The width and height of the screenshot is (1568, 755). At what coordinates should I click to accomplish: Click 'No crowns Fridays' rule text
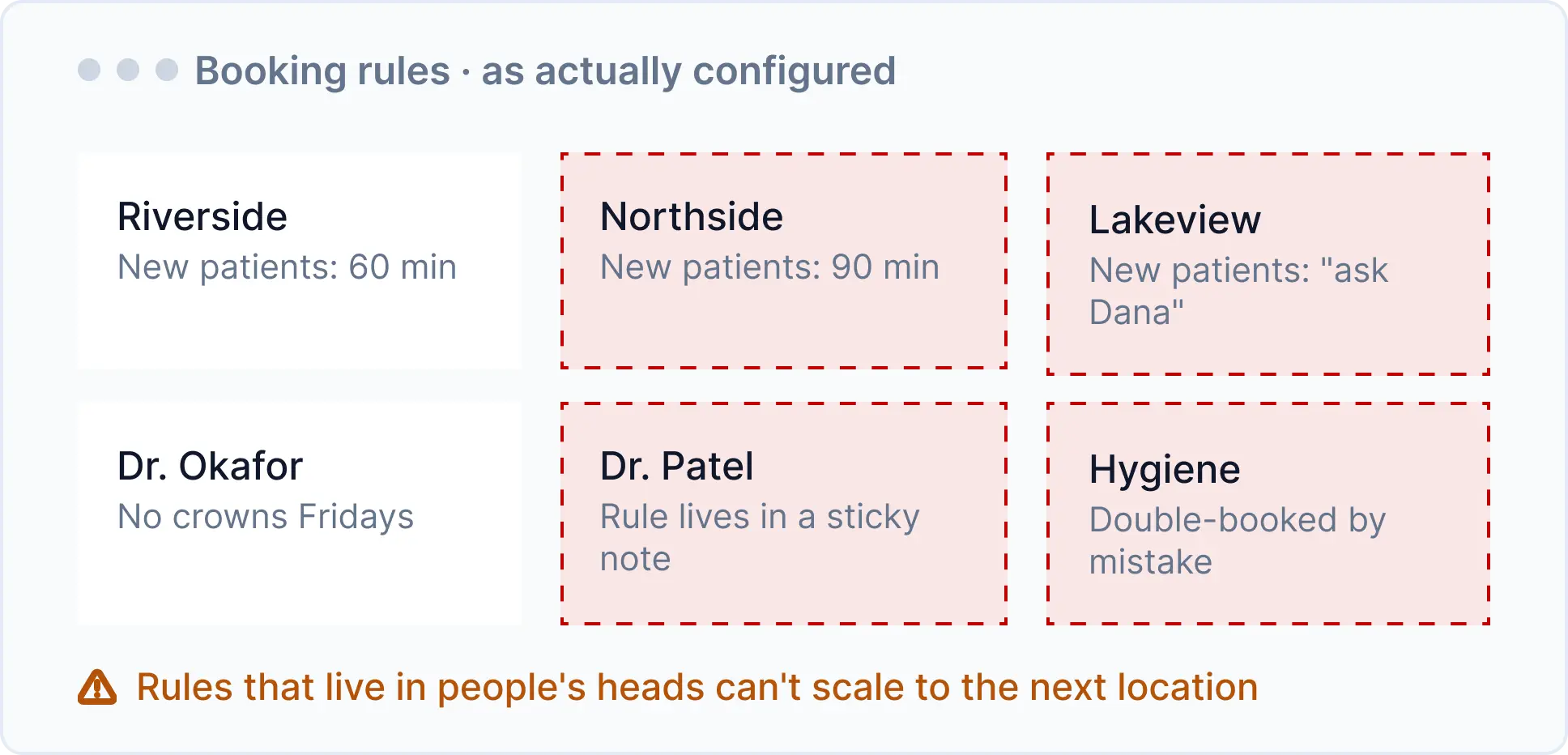click(x=266, y=517)
